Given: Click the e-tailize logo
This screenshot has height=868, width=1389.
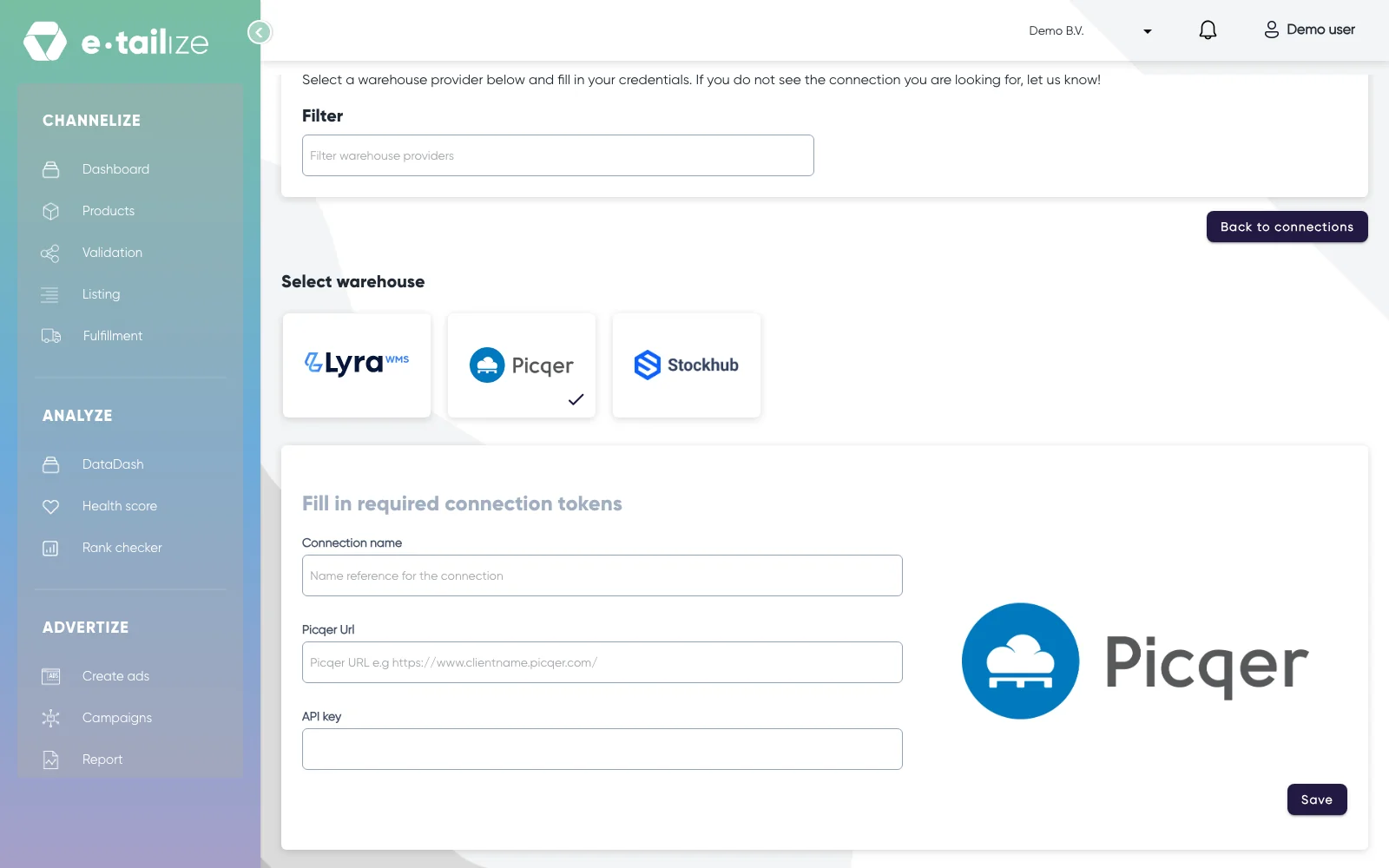Looking at the screenshot, I should (116, 42).
